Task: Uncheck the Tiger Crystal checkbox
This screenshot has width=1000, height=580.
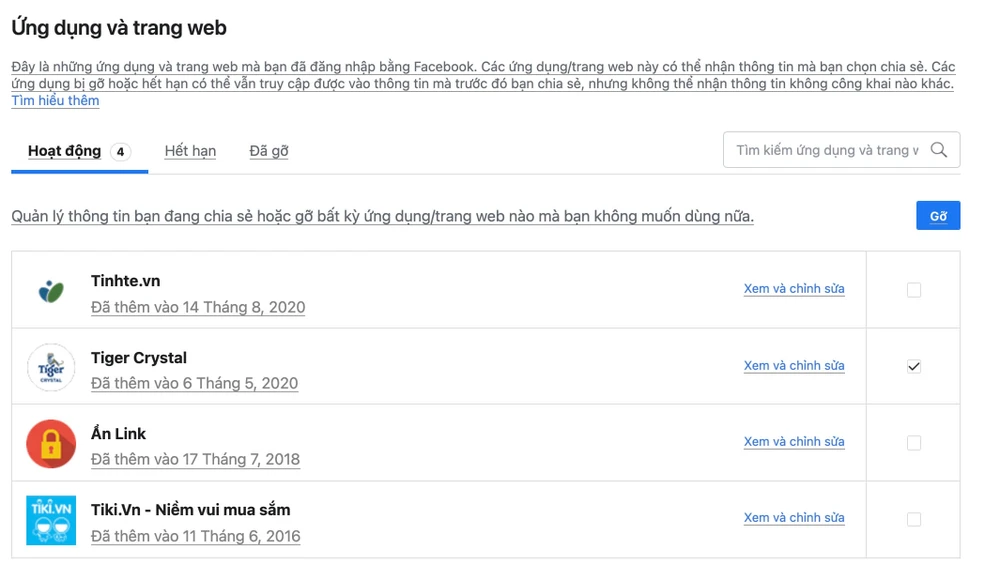Action: coord(913,366)
